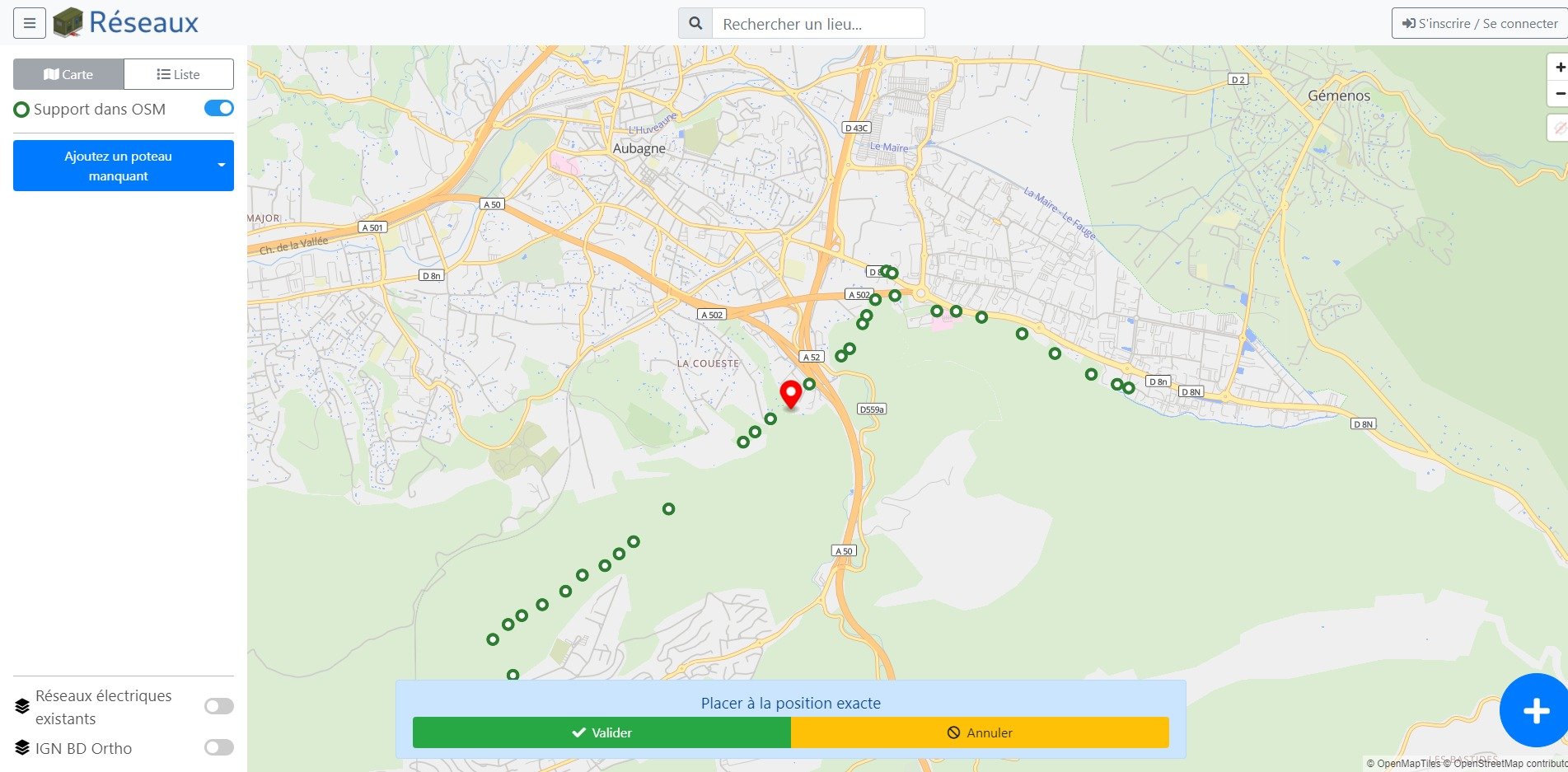Screen dimensions: 1568x772
Task: Select the Carte tab
Action: [68, 73]
